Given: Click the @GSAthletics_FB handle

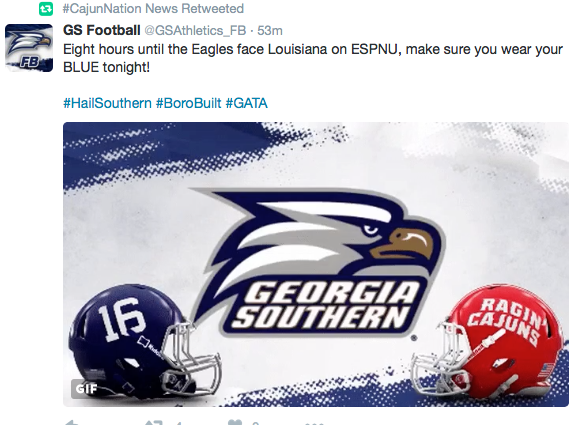Looking at the screenshot, I should (195, 31).
